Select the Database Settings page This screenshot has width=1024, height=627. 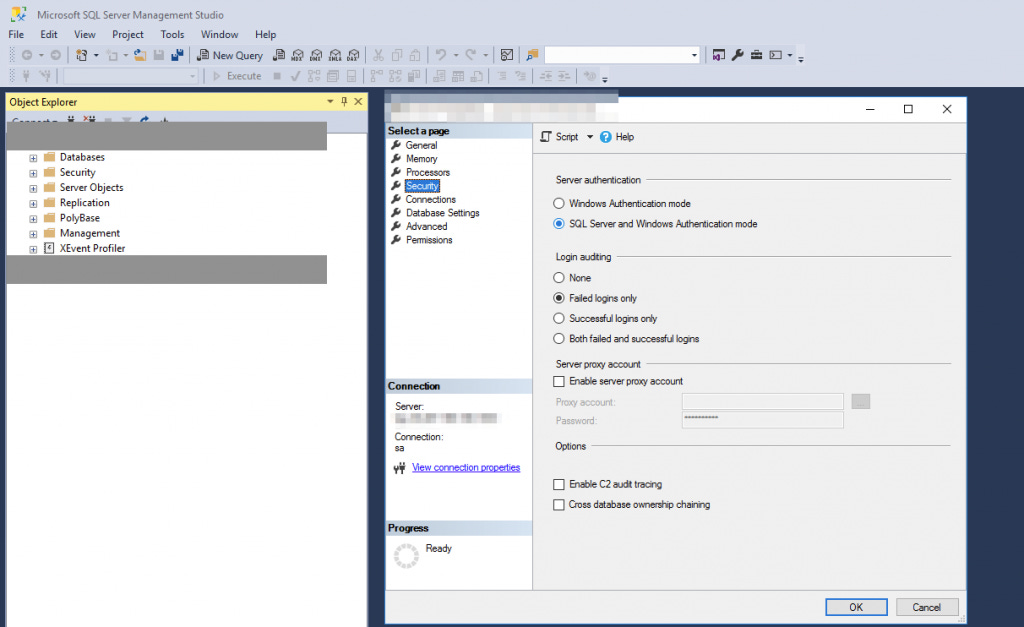tap(443, 213)
